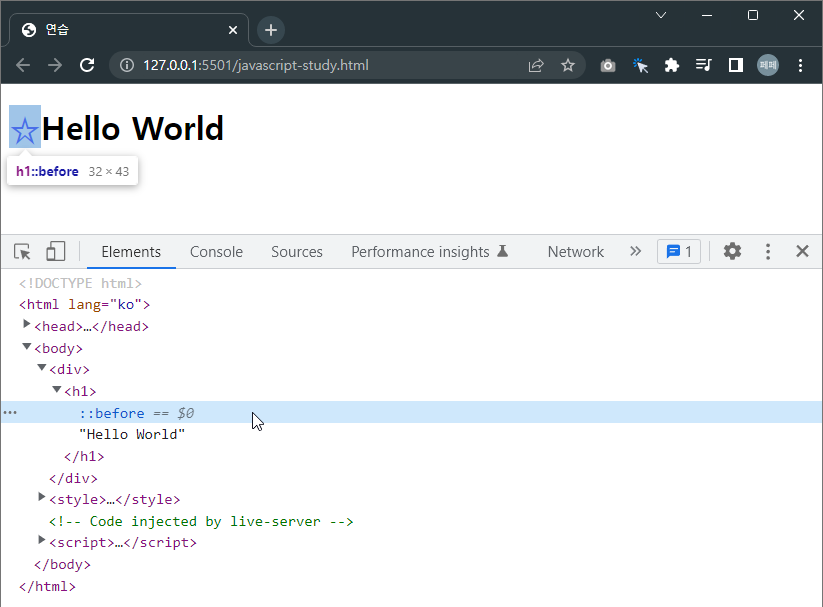823x607 pixels.
Task: Click the browser back arrow
Action: click(x=23, y=65)
